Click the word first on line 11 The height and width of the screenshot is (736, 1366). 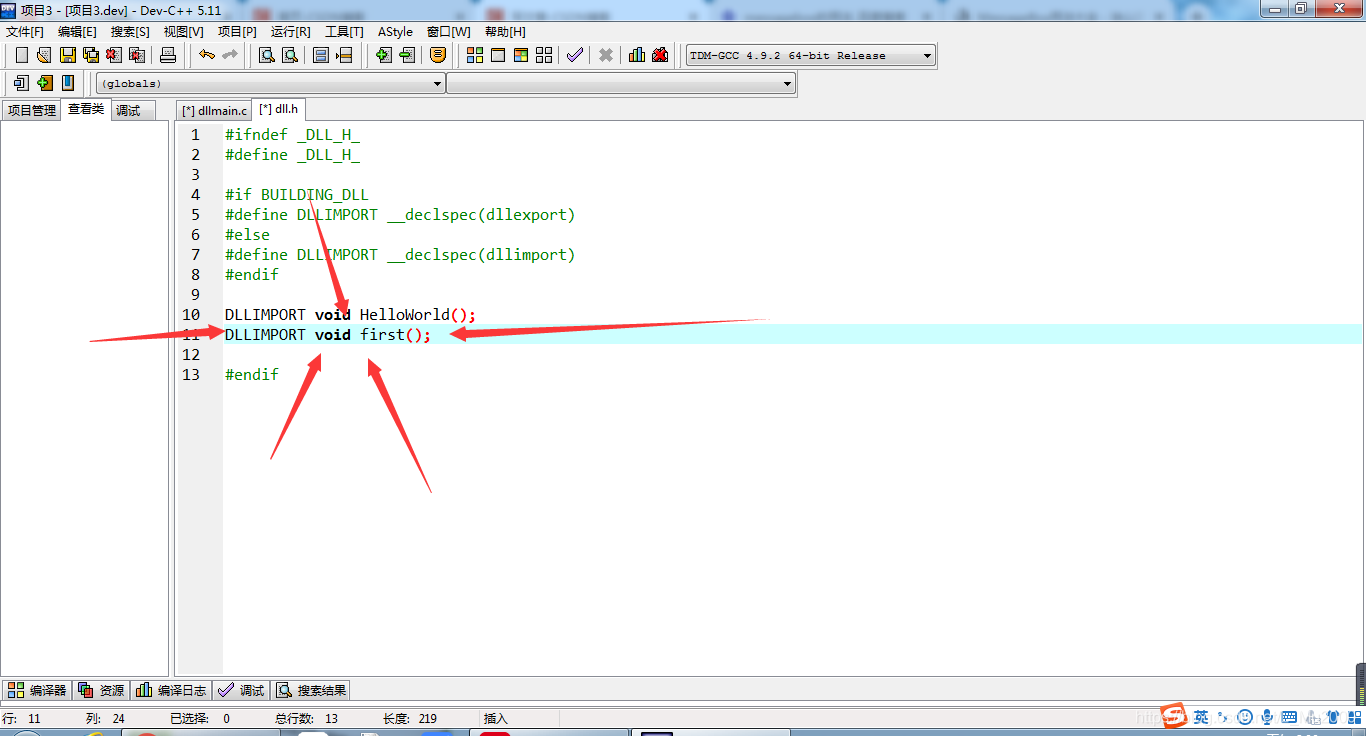[382, 335]
